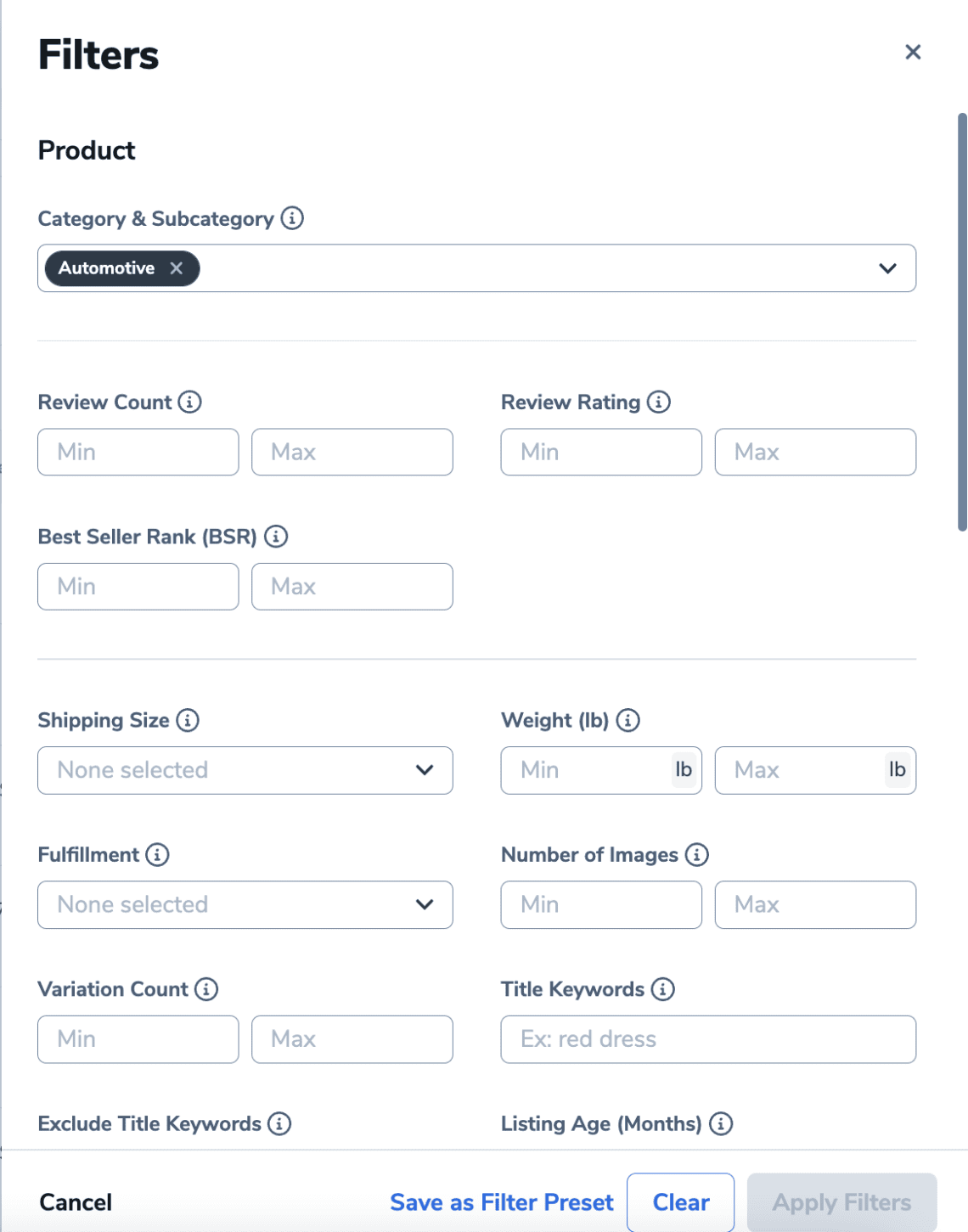
Task: Click the Weight (lb) info icon
Action: (x=630, y=720)
